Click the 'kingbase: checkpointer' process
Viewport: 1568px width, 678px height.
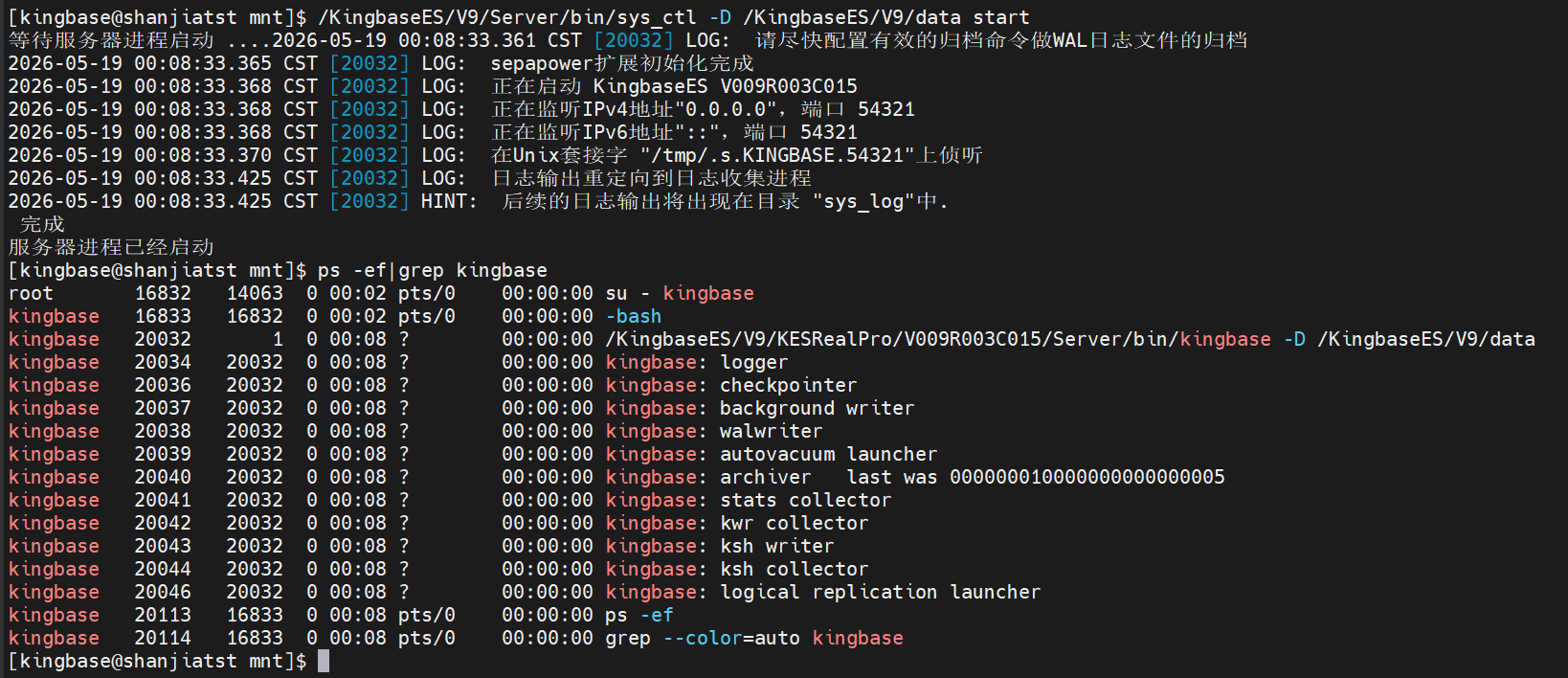point(731,385)
